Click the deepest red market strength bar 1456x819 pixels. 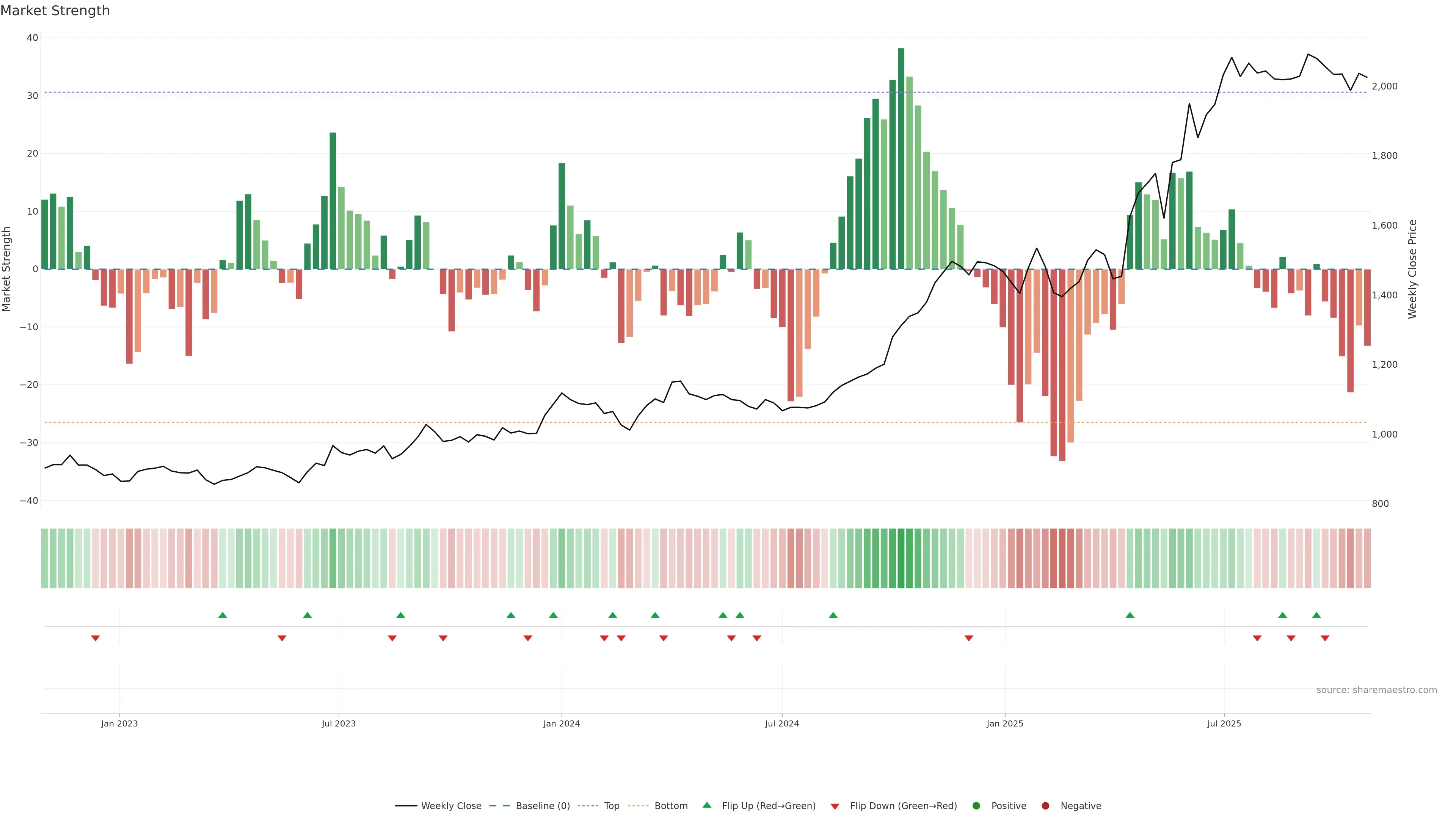point(1062,364)
